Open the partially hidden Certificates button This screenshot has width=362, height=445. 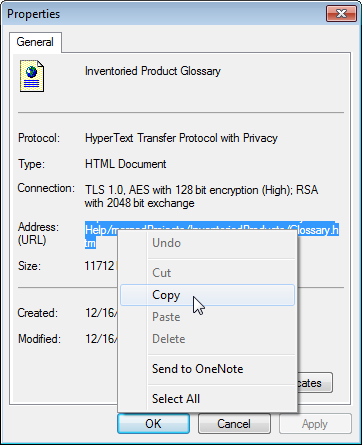pos(315,383)
